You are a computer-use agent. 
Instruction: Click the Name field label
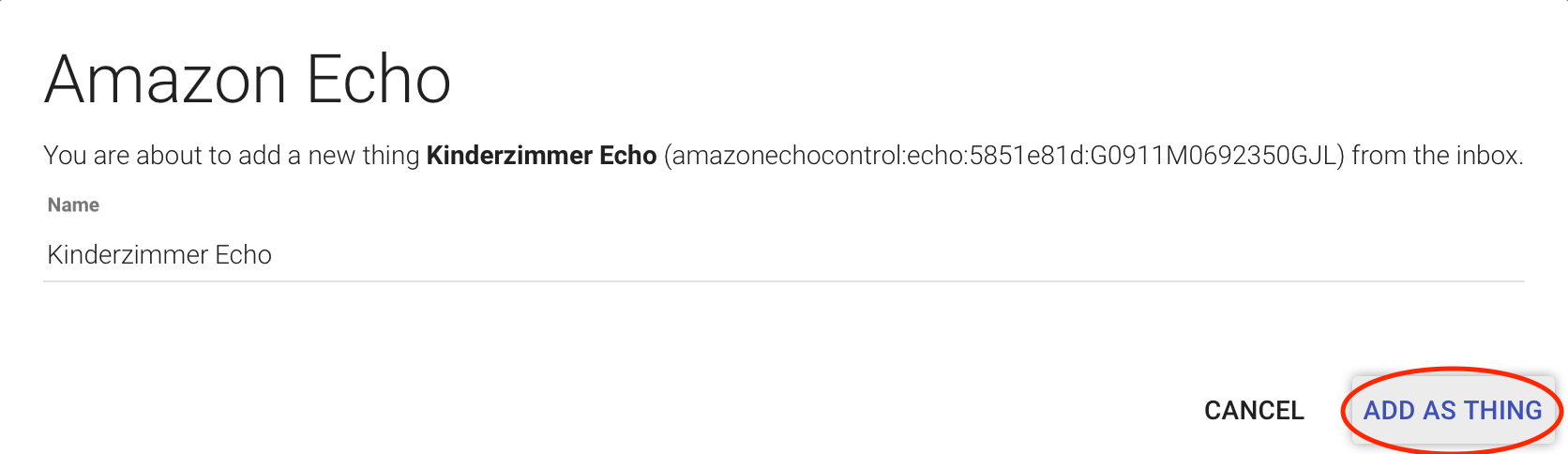73,205
